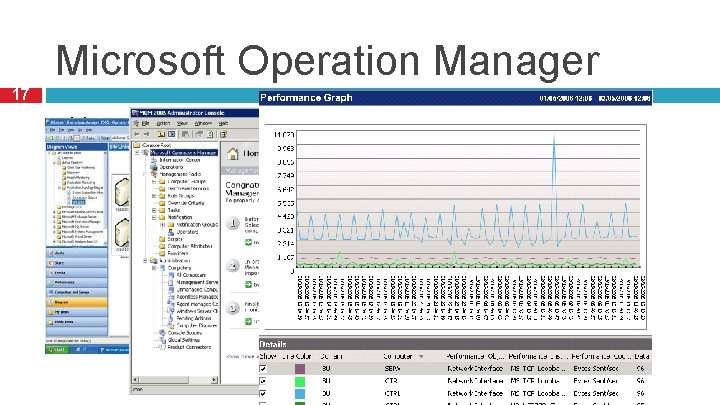Click the upper server icon in diagram

tap(122, 193)
